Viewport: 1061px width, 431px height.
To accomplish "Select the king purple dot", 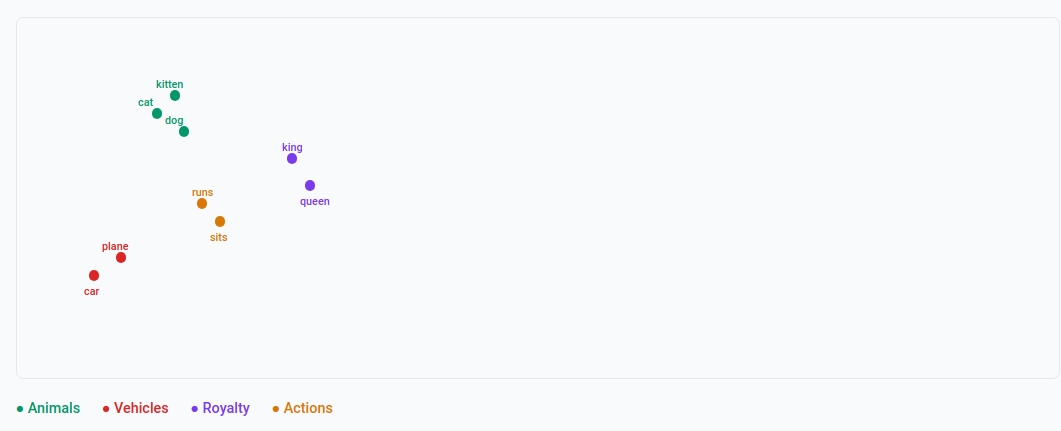I will pos(292,158).
